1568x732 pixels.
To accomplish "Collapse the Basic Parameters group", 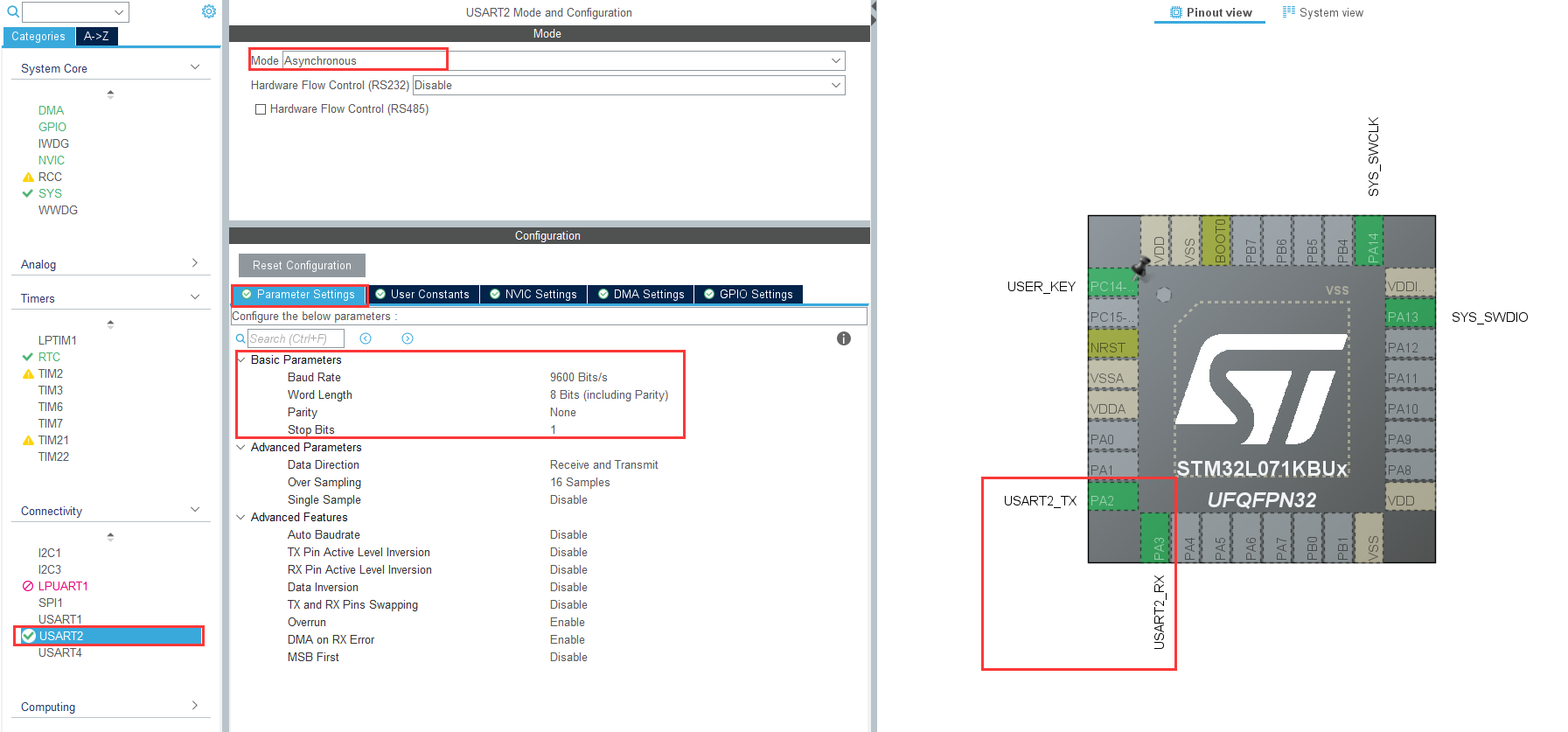I will tap(241, 359).
